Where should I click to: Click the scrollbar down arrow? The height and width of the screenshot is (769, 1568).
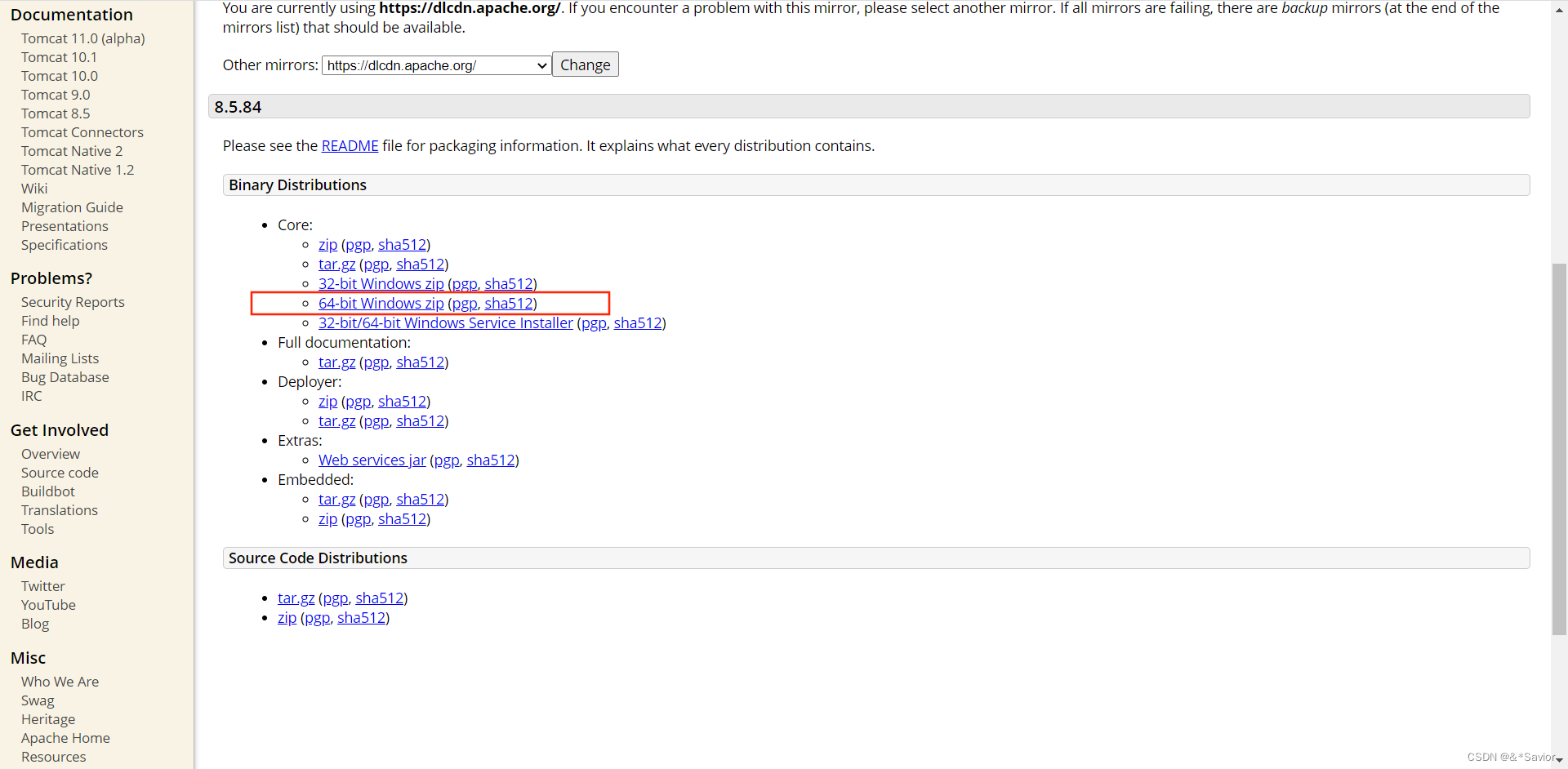tap(1559, 760)
